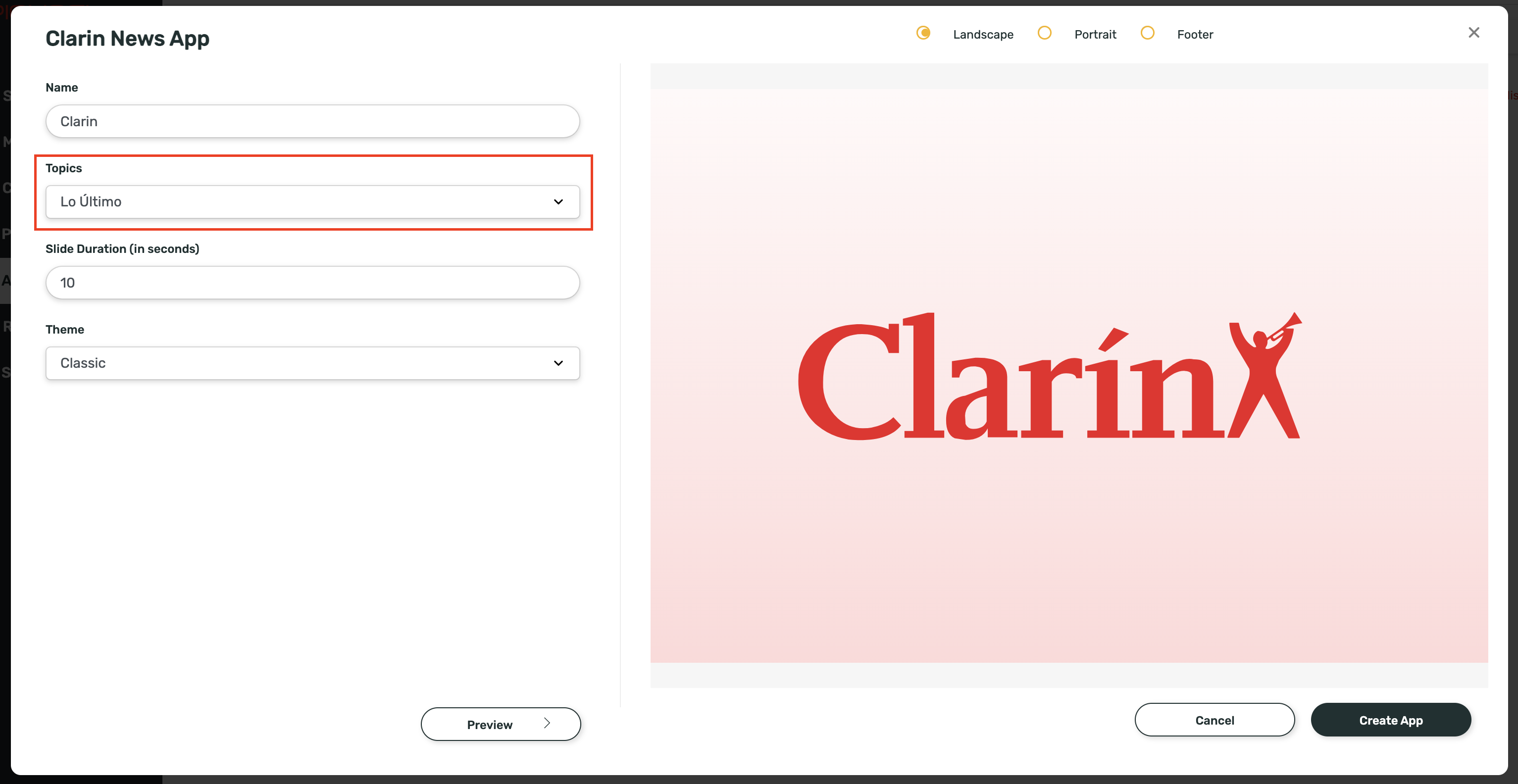Click the Slide Duration (in seconds) label
Image resolution: width=1518 pixels, height=784 pixels.
click(x=123, y=249)
